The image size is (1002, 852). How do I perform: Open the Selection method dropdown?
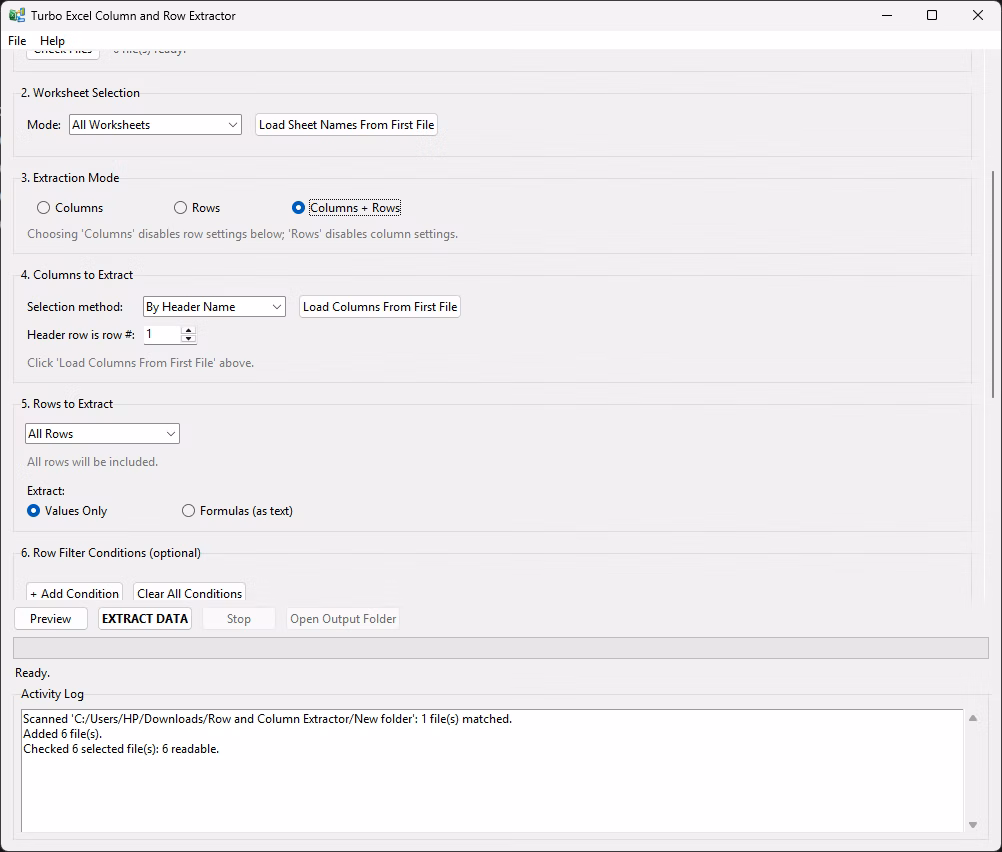pyautogui.click(x=214, y=307)
